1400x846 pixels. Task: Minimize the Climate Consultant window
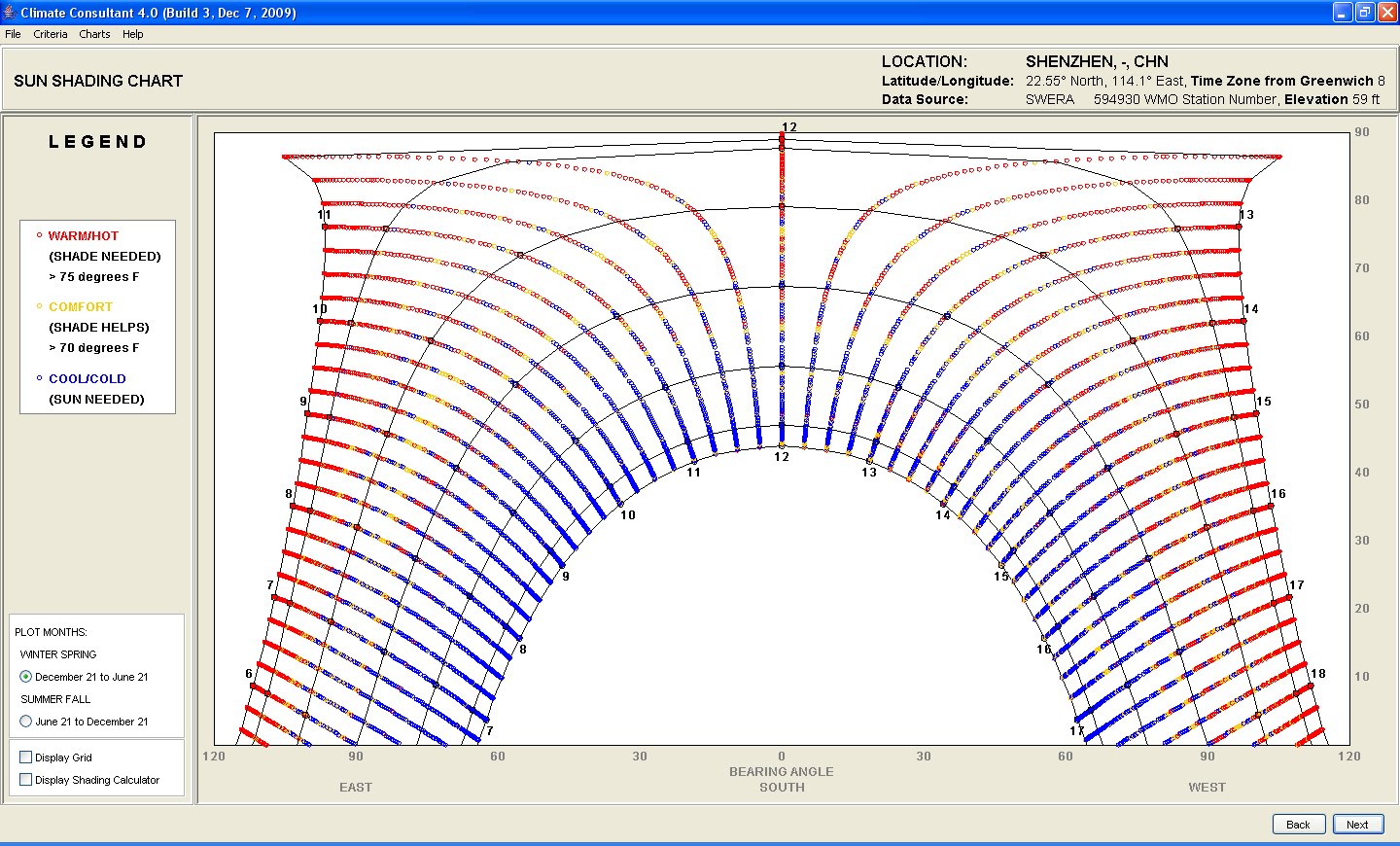pos(1343,13)
